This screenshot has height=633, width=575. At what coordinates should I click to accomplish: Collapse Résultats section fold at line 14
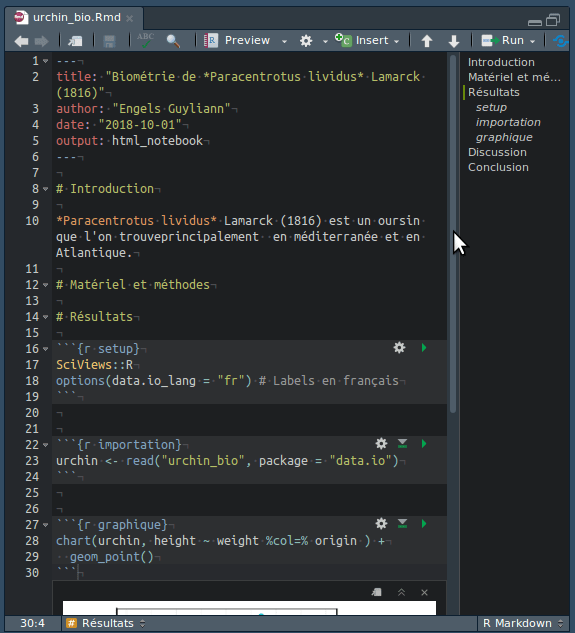46,317
